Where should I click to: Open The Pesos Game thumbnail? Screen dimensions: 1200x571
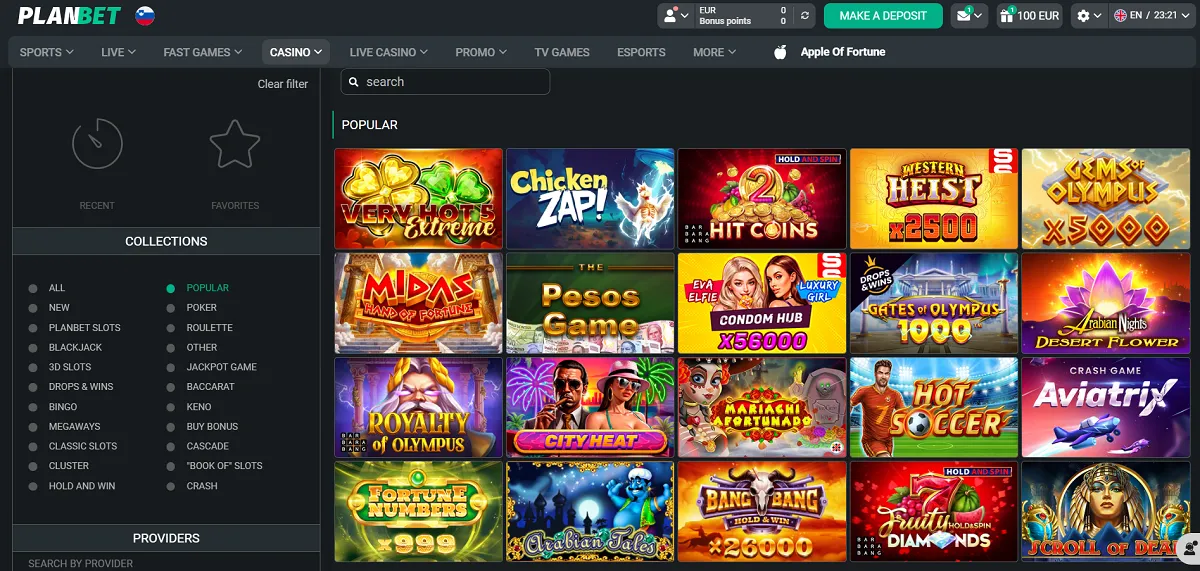[590, 303]
